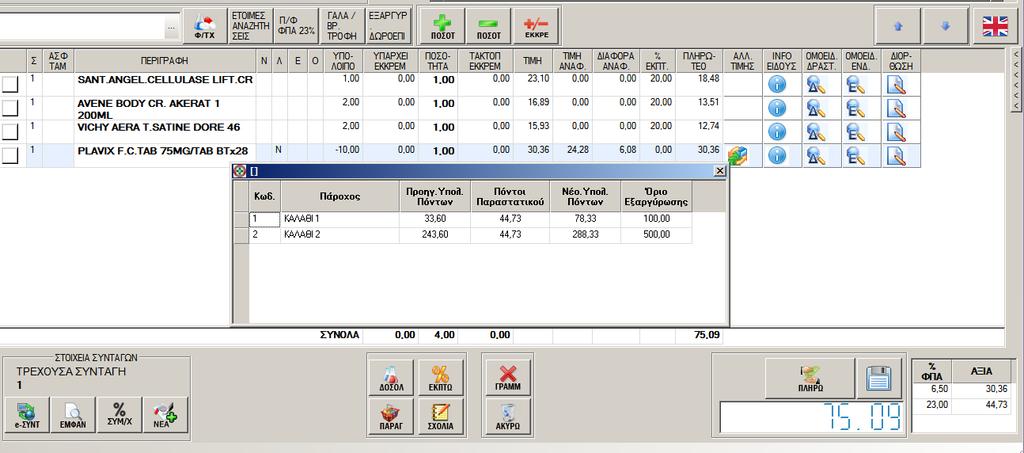Close the points popup window

click(x=720, y=171)
